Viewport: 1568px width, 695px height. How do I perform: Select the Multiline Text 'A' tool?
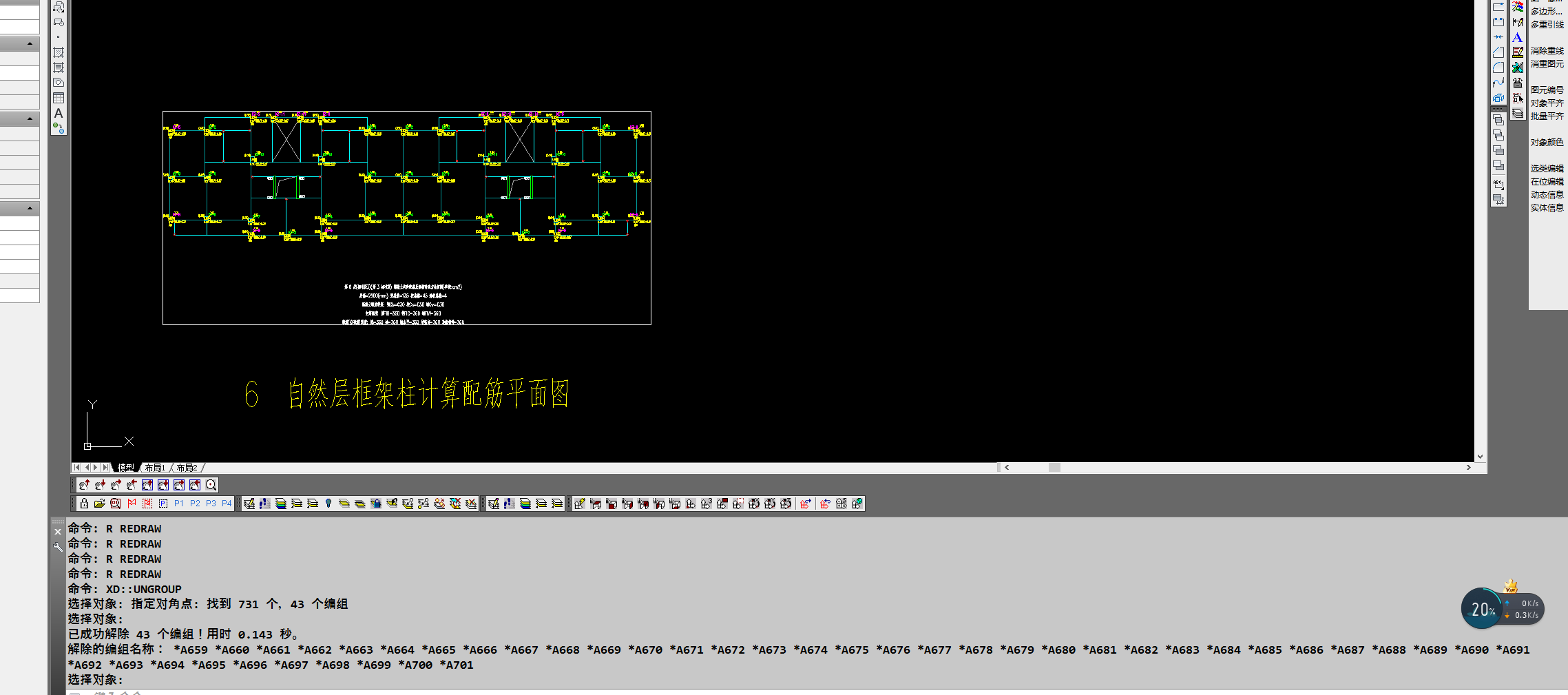pos(59,113)
